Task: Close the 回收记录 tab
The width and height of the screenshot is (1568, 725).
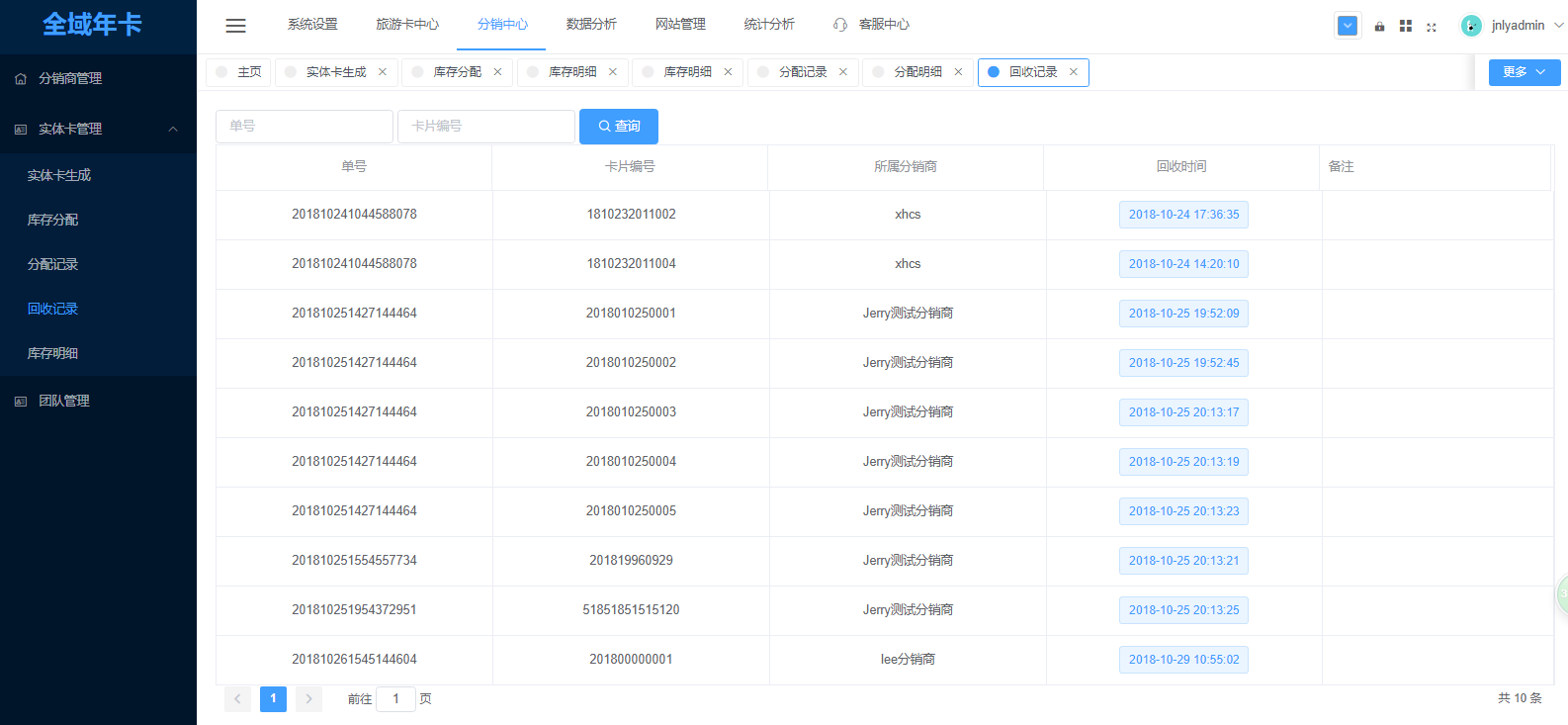Action: tap(1074, 72)
